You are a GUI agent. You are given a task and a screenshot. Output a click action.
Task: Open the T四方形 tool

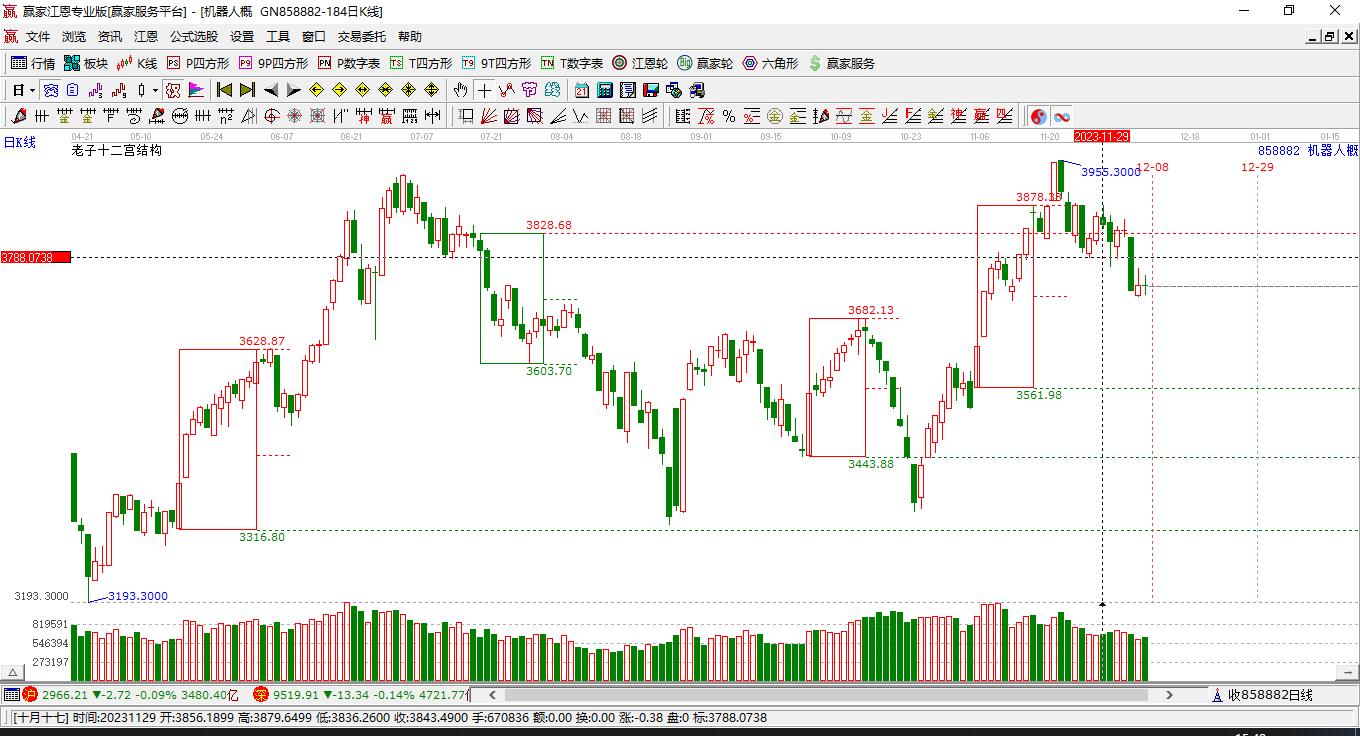coord(421,63)
